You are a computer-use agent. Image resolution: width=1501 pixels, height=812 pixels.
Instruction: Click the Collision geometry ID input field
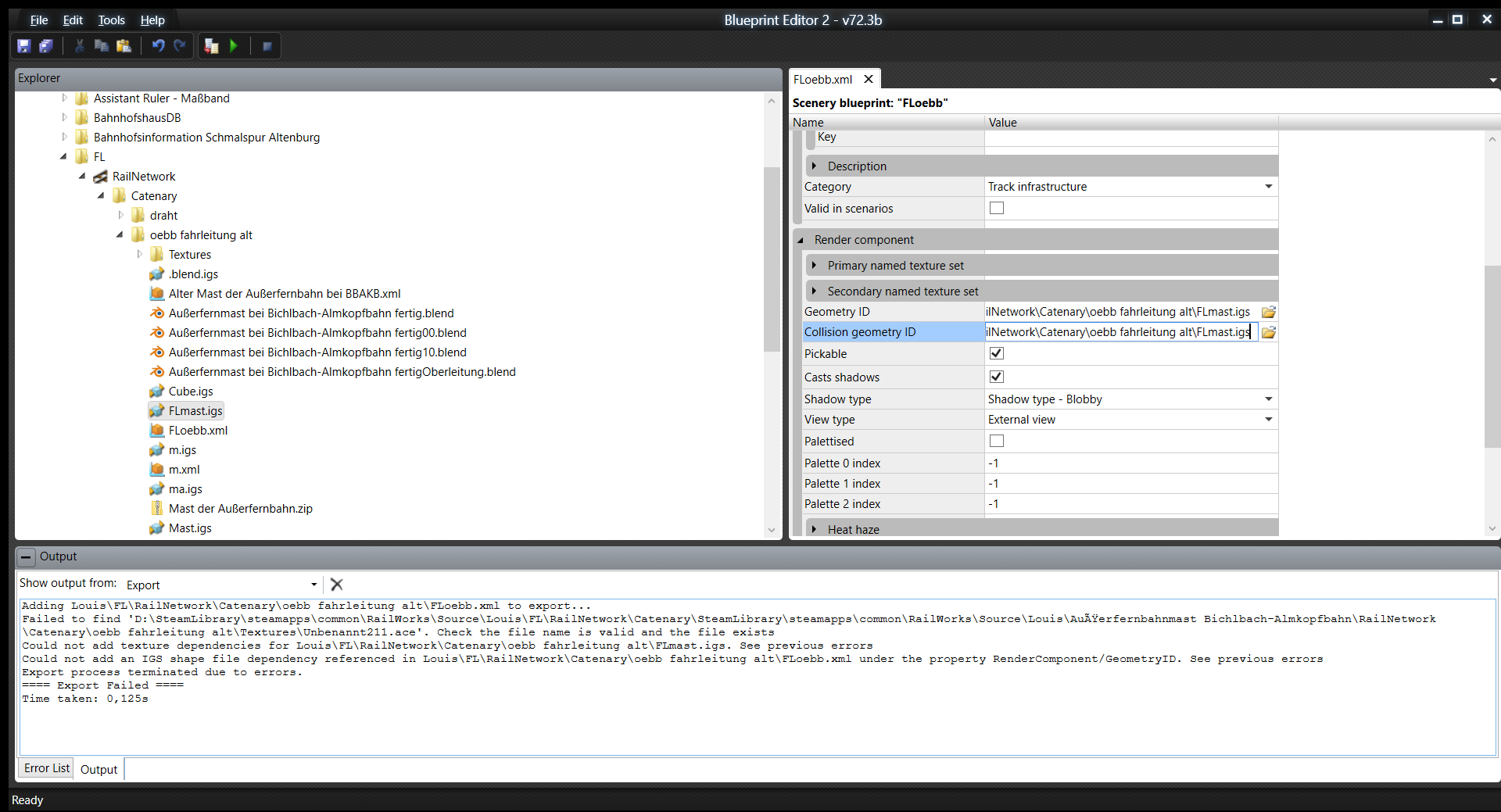[1120, 332]
